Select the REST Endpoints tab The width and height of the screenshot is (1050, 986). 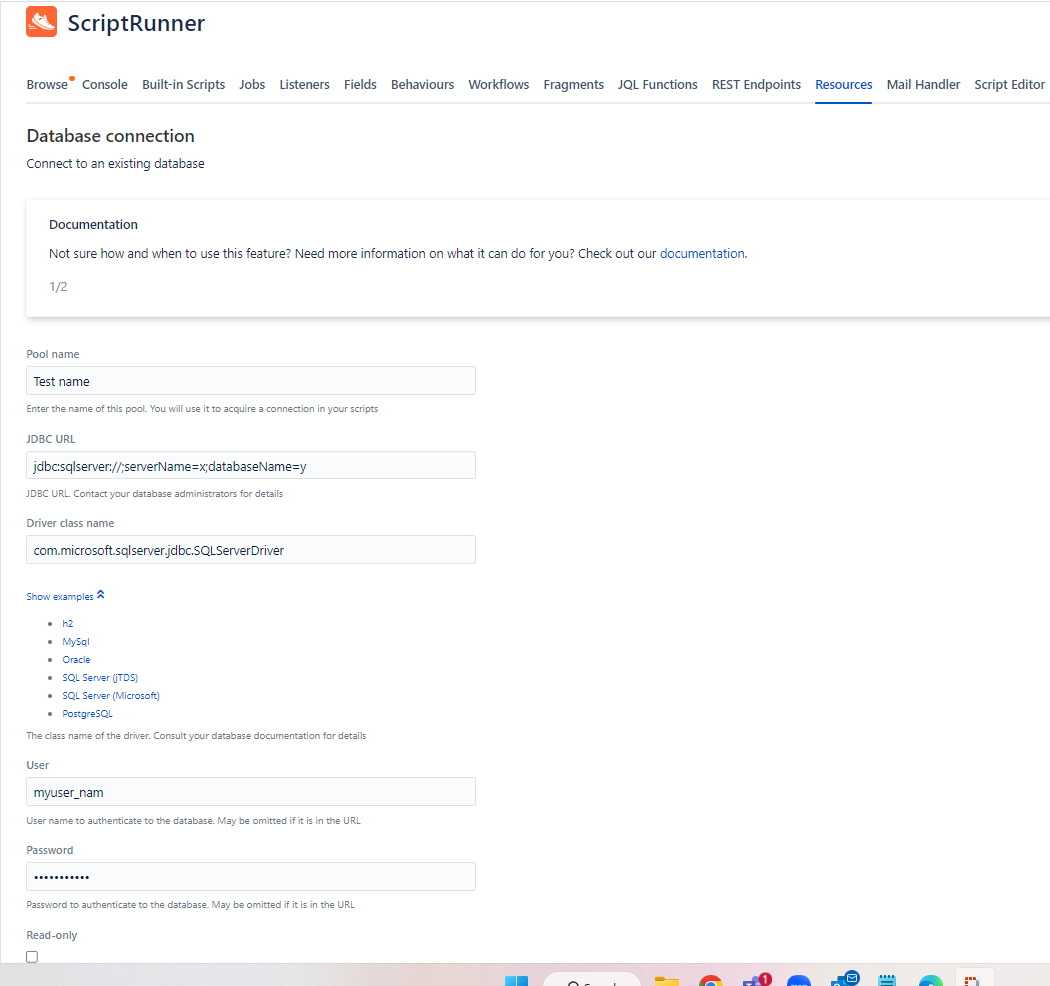pyautogui.click(x=756, y=84)
